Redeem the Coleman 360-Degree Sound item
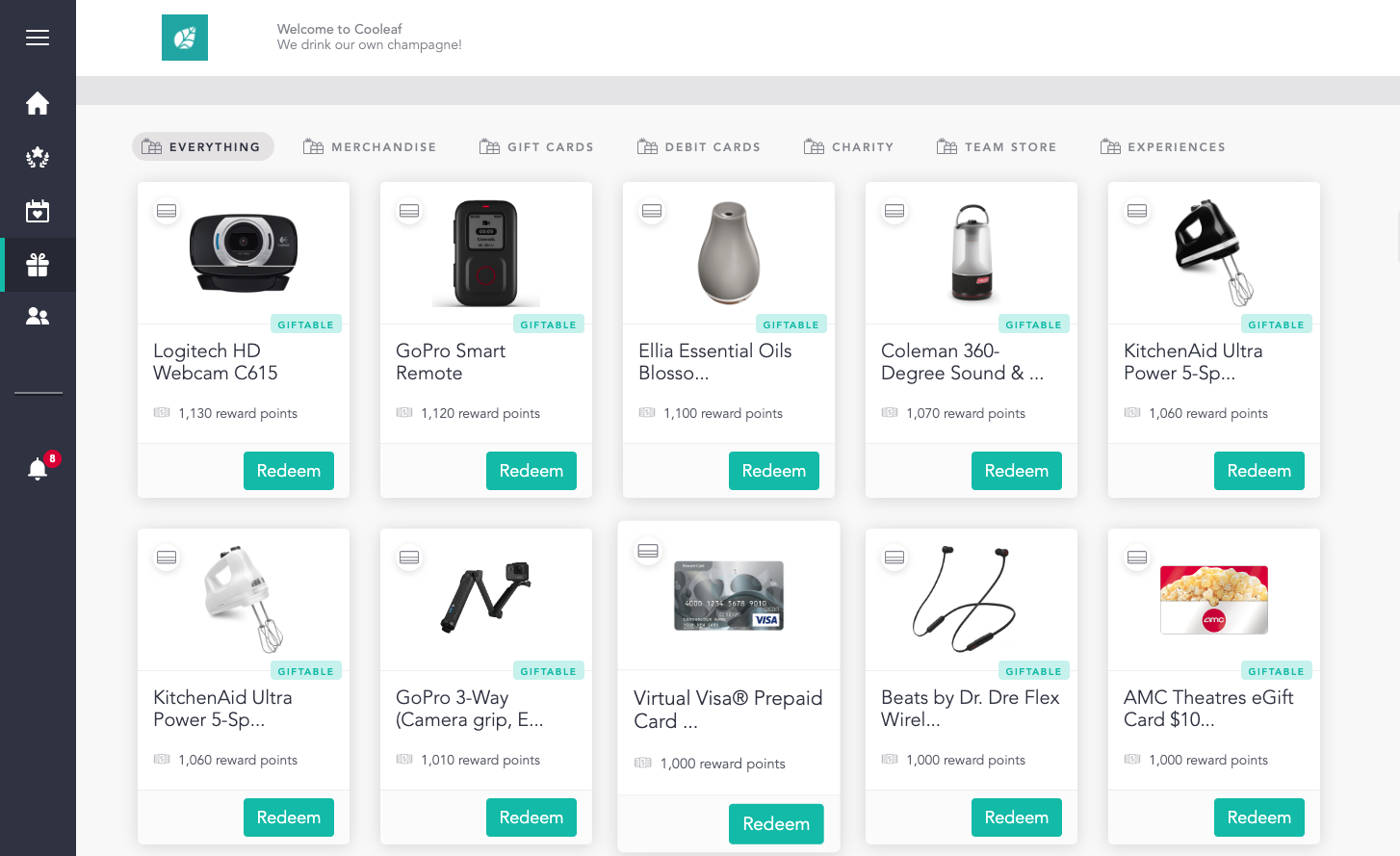This screenshot has height=856, width=1400. (x=1017, y=471)
